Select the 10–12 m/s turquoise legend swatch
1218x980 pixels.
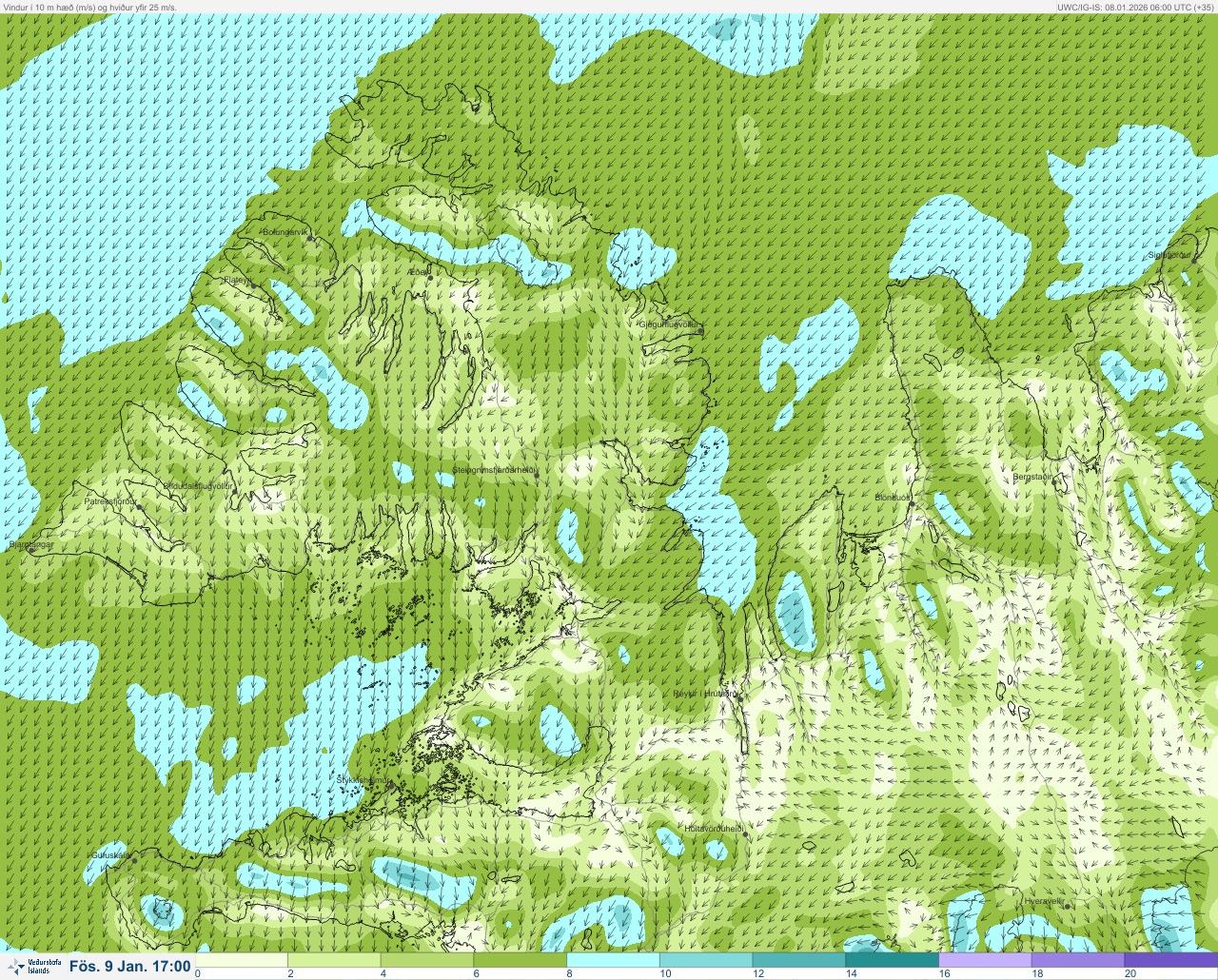point(708,959)
